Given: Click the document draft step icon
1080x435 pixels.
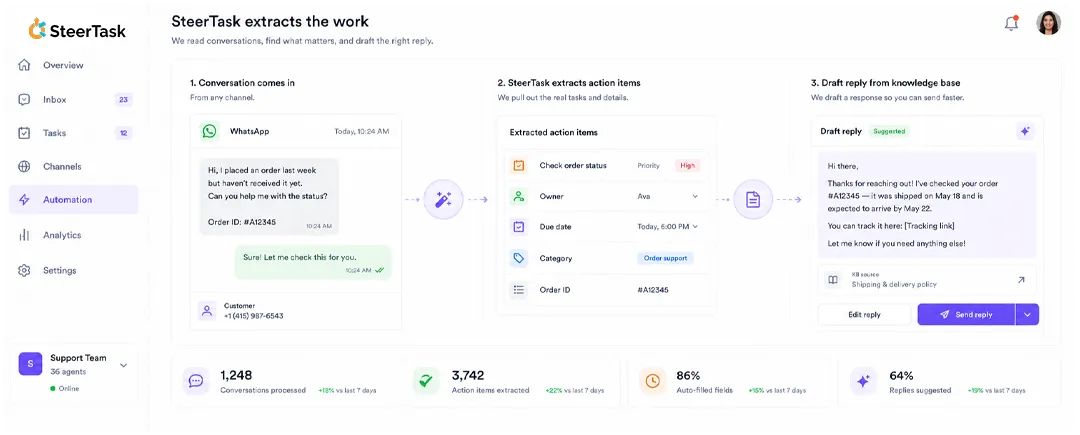Looking at the screenshot, I should 753,200.
